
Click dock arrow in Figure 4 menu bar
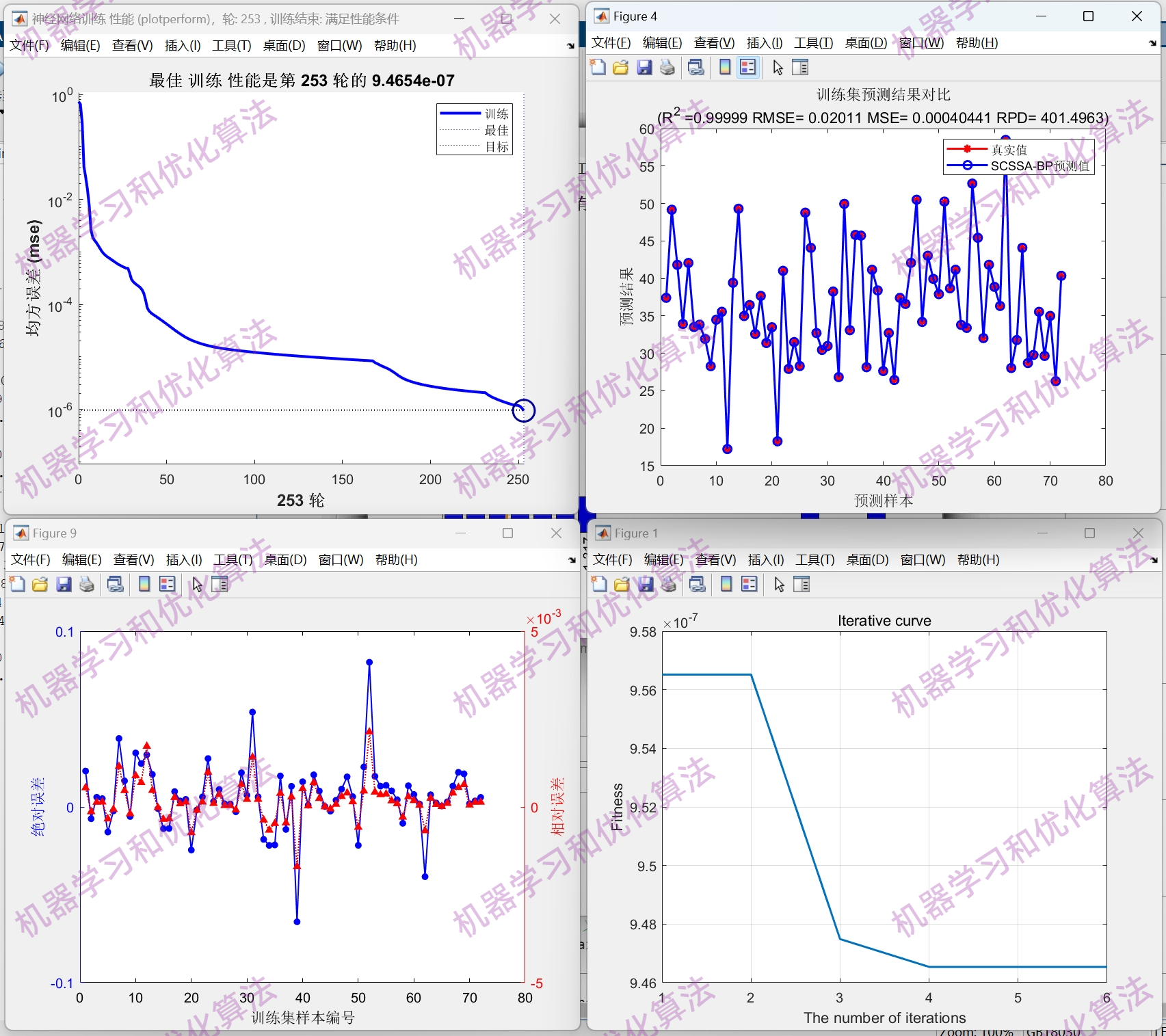(x=1152, y=43)
